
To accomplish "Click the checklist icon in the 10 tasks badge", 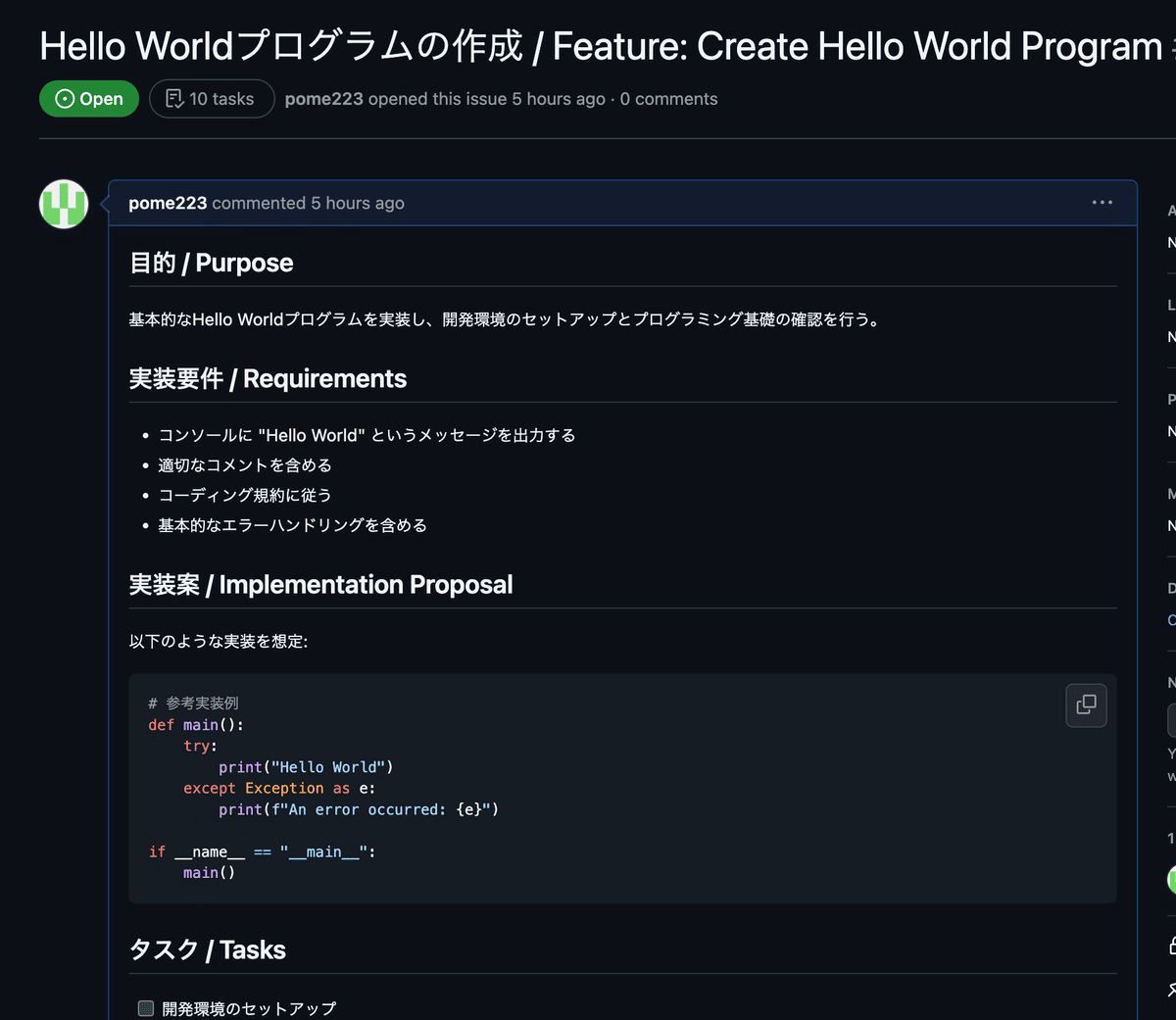I will pyautogui.click(x=173, y=98).
